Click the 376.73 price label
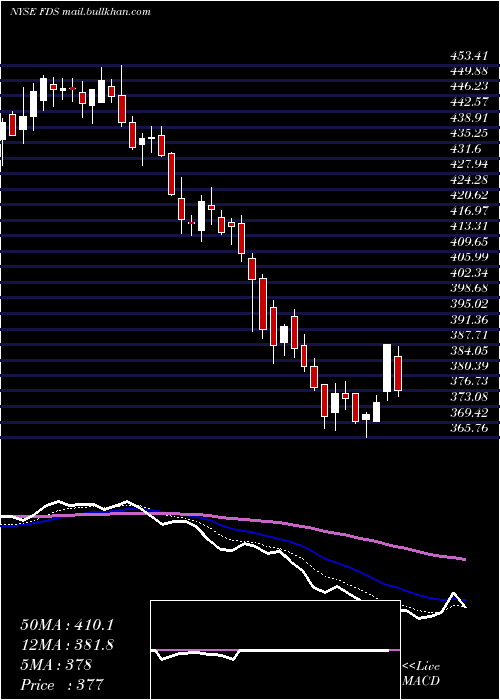 click(469, 381)
